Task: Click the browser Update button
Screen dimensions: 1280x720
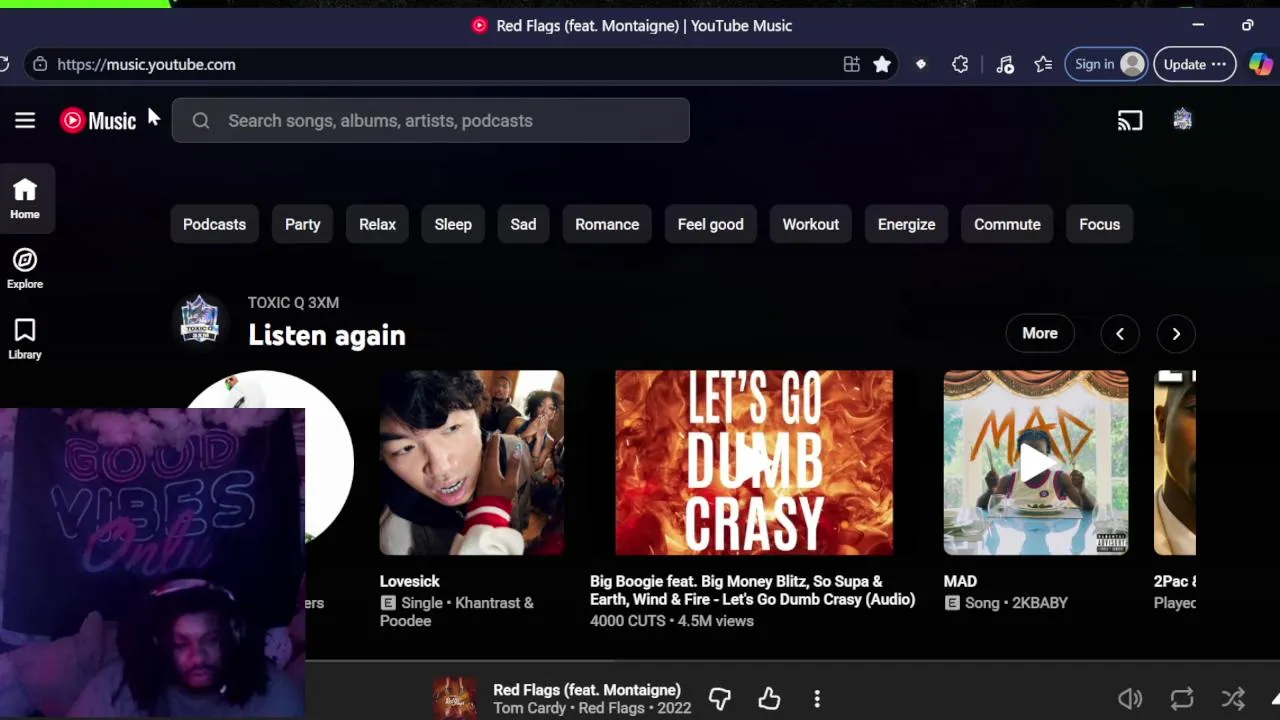Action: click(1194, 64)
